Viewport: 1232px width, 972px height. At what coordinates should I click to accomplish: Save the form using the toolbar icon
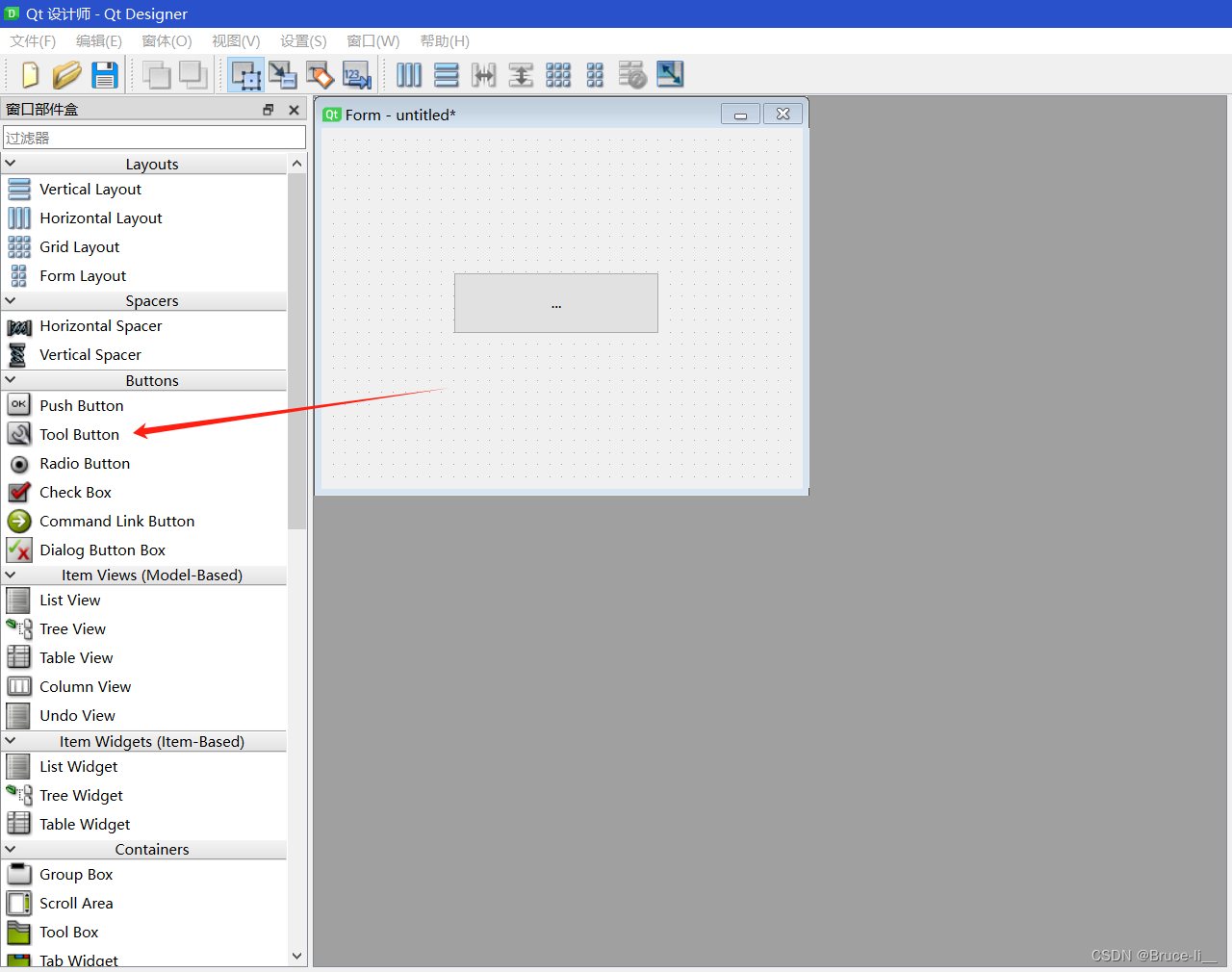pyautogui.click(x=105, y=75)
